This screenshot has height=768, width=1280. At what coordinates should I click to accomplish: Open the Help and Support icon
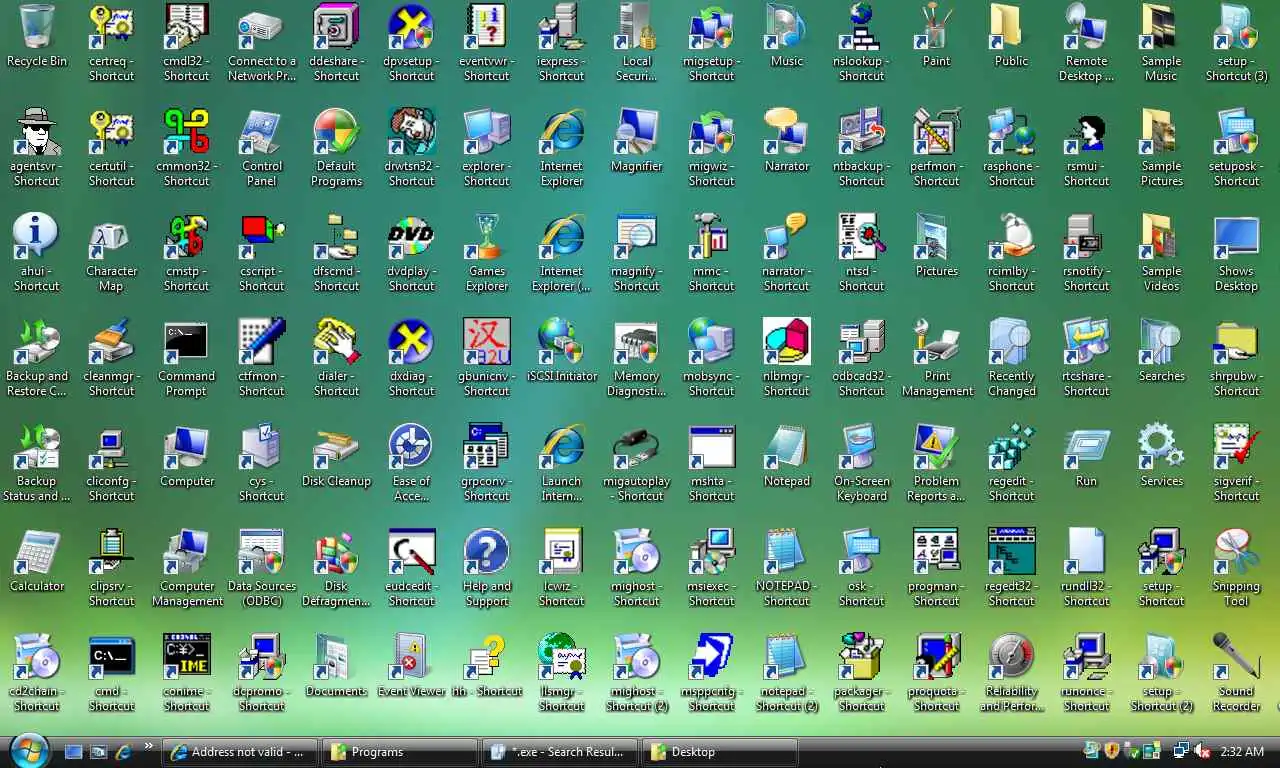pos(486,569)
